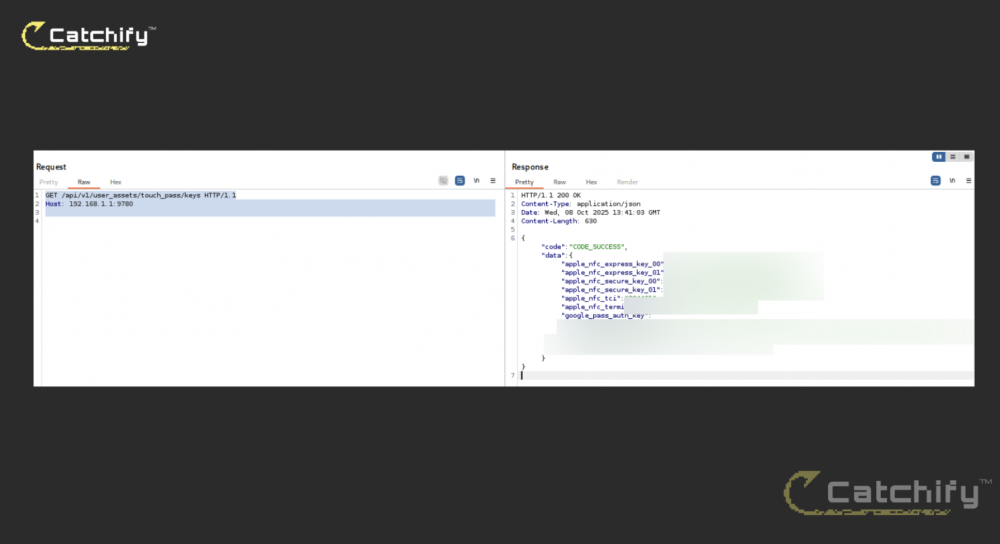Toggle the \n non-printable characters in Request panel
1000x544 pixels.
point(477,181)
